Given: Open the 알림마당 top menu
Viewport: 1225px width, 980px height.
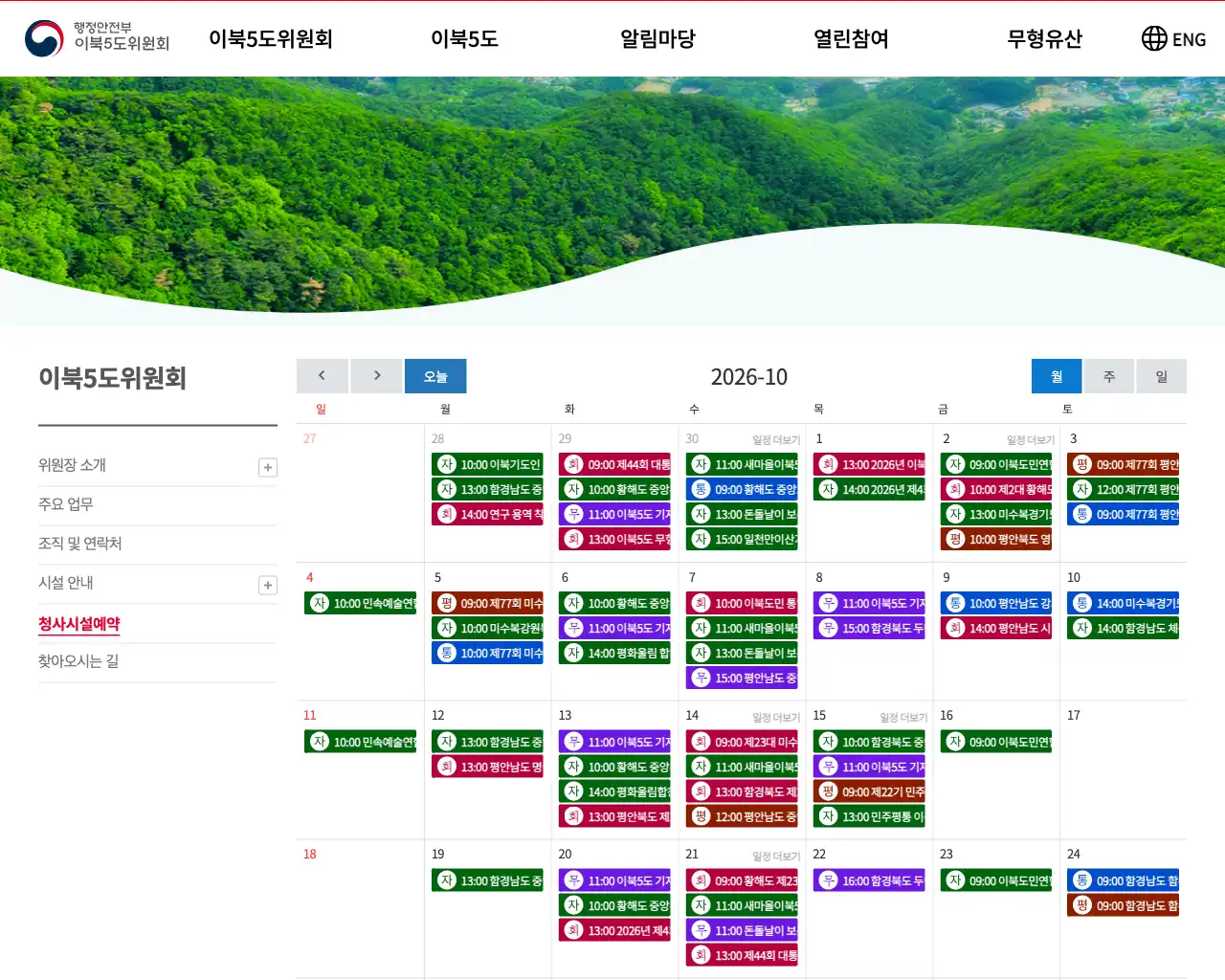Looking at the screenshot, I should (x=657, y=38).
